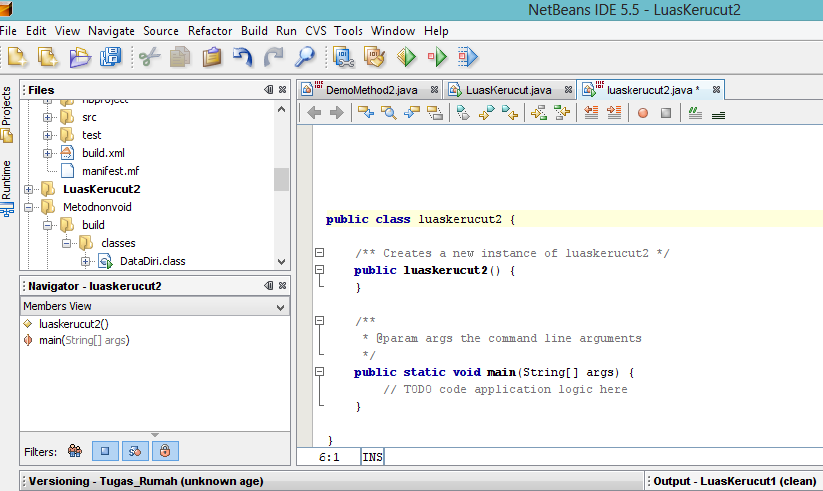Click the Build Main Project icon
This screenshot has width=823, height=491.
tap(344, 57)
